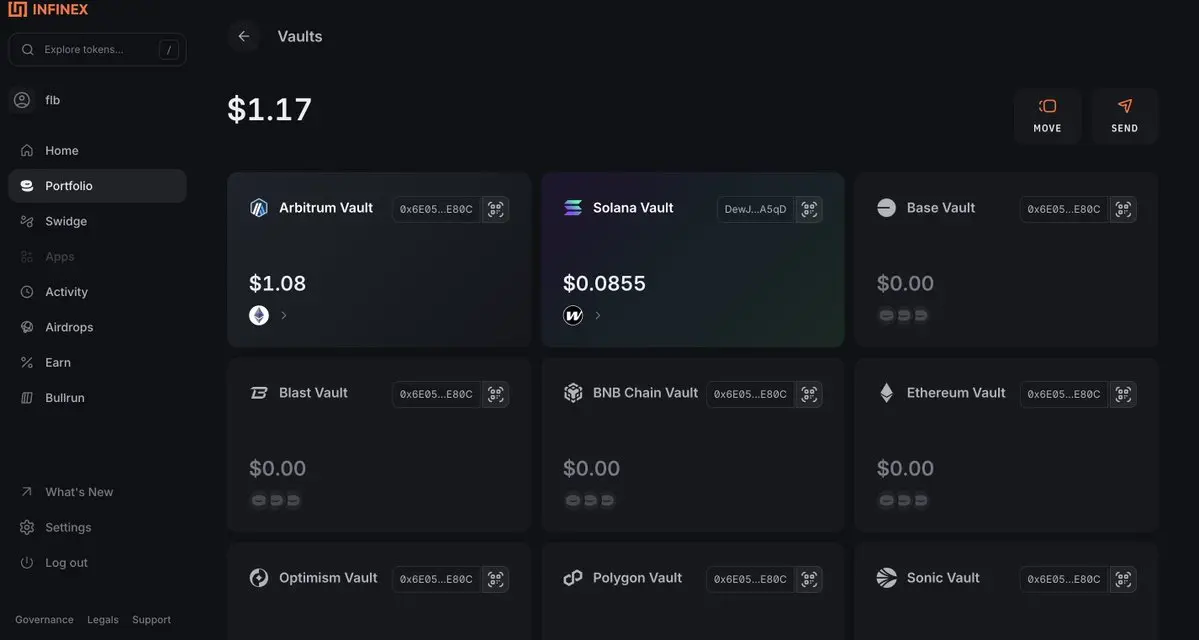Viewport: 1199px width, 640px height.
Task: Show QR code for BNB Chain Vault
Action: pyautogui.click(x=809, y=395)
